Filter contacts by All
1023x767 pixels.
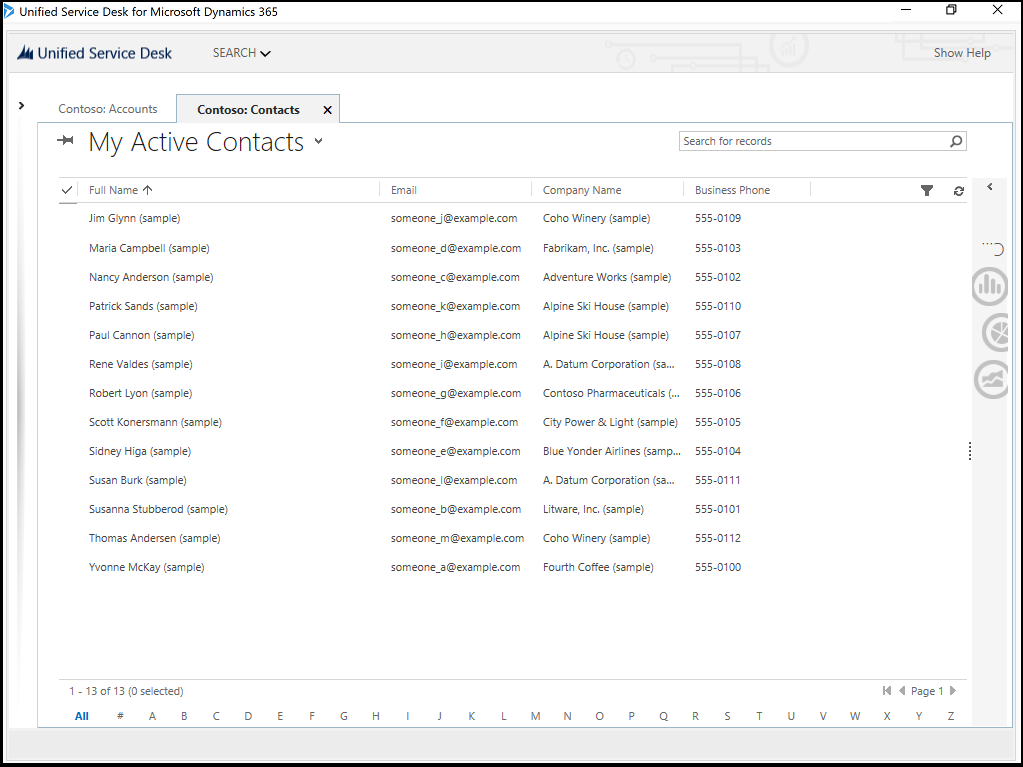click(x=82, y=715)
